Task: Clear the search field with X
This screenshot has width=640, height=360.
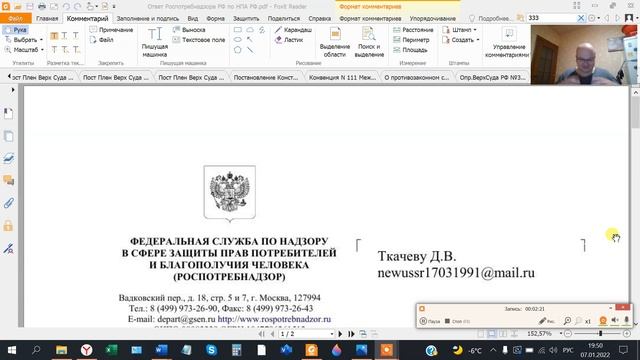Action: pyautogui.click(x=581, y=18)
